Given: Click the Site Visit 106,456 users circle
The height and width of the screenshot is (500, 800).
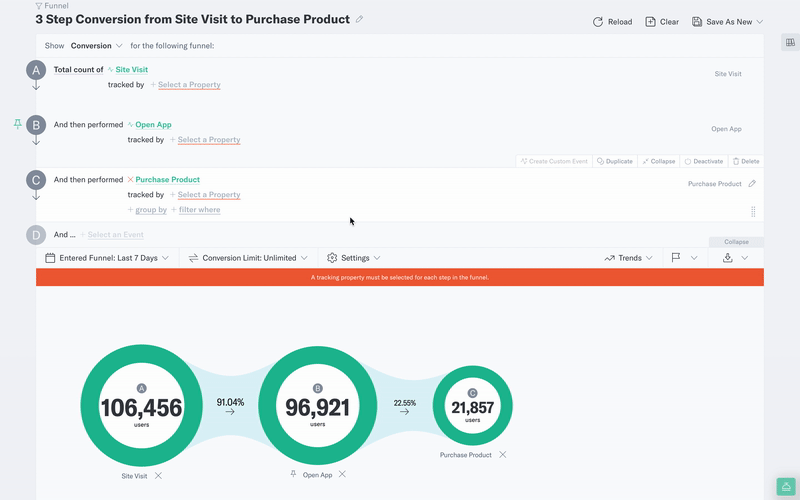Looking at the screenshot, I should (x=141, y=406).
